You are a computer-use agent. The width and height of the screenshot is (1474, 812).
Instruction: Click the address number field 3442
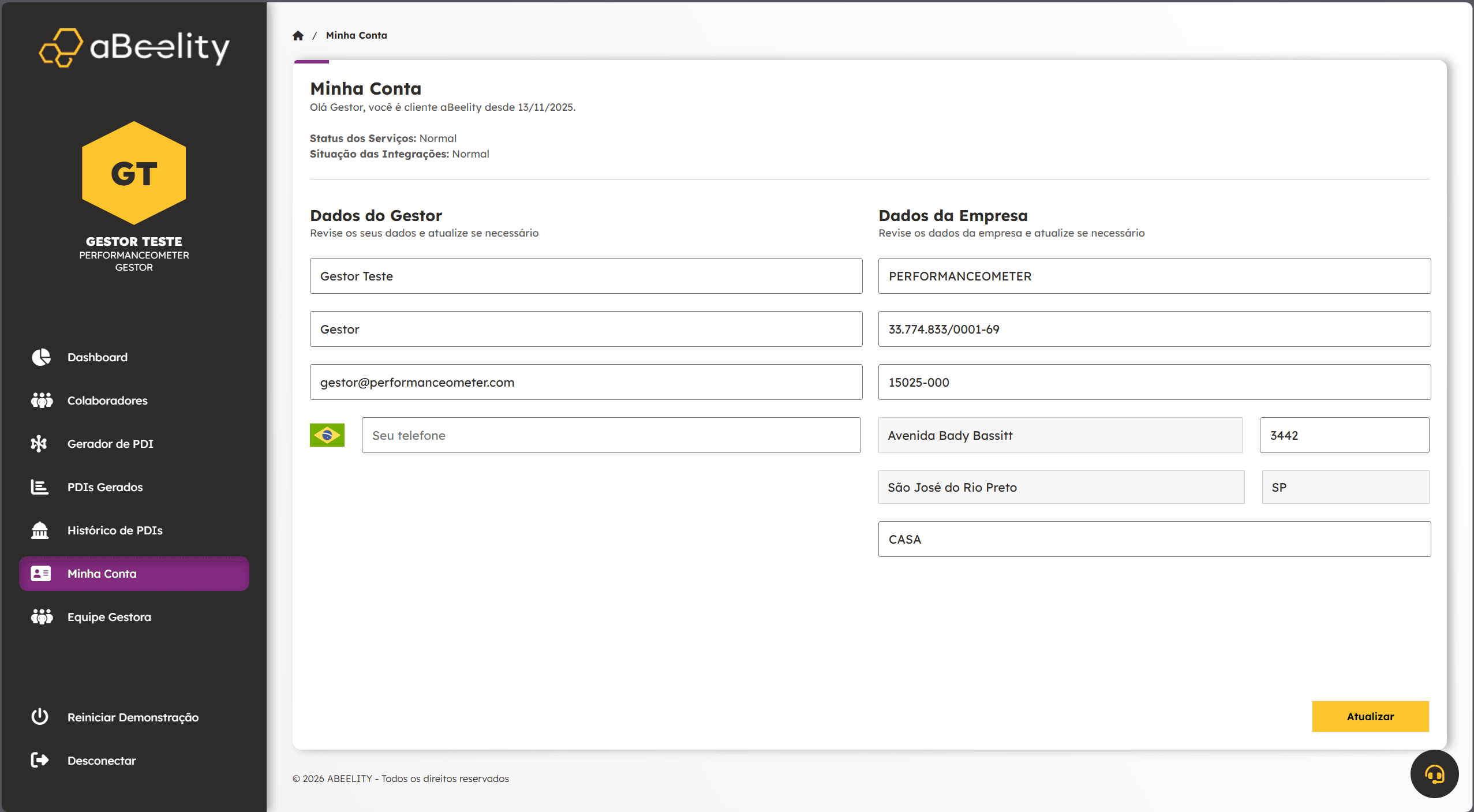1344,435
